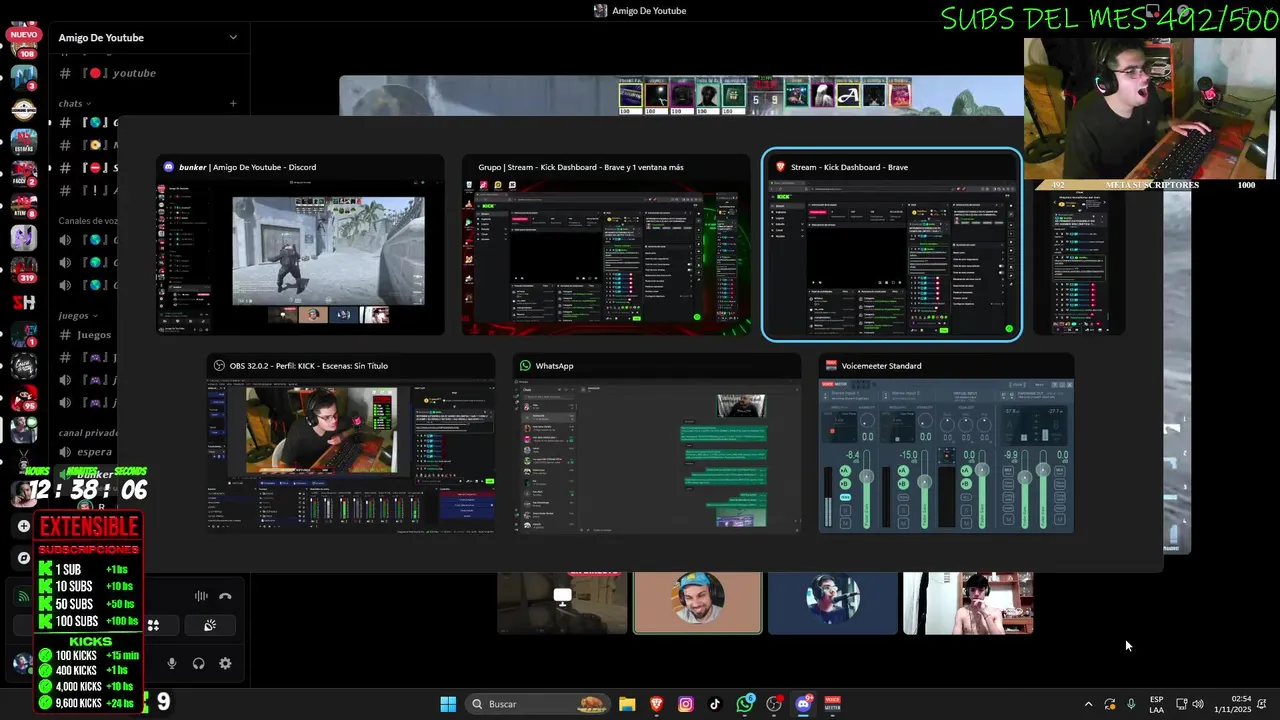Select the participant with blue cap tile
The height and width of the screenshot is (720, 1280).
tap(698, 604)
